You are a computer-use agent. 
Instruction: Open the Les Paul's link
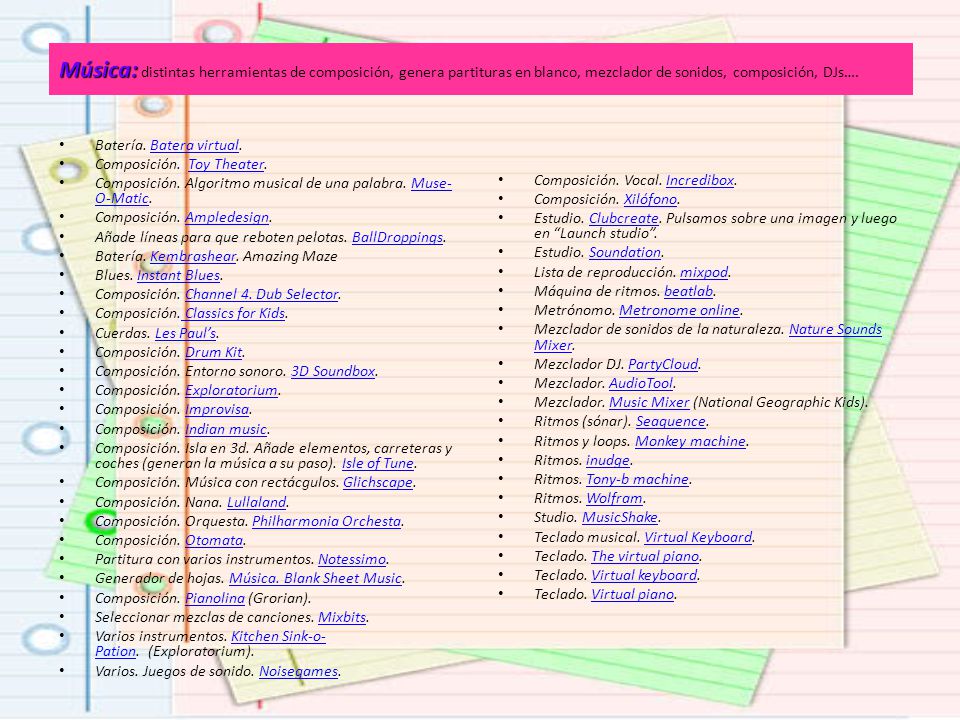[186, 333]
